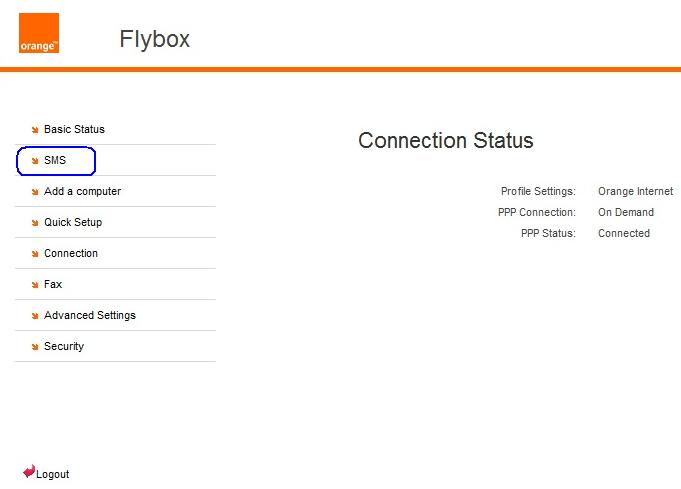Click the arrow icon beside Add a computer

coord(35,192)
